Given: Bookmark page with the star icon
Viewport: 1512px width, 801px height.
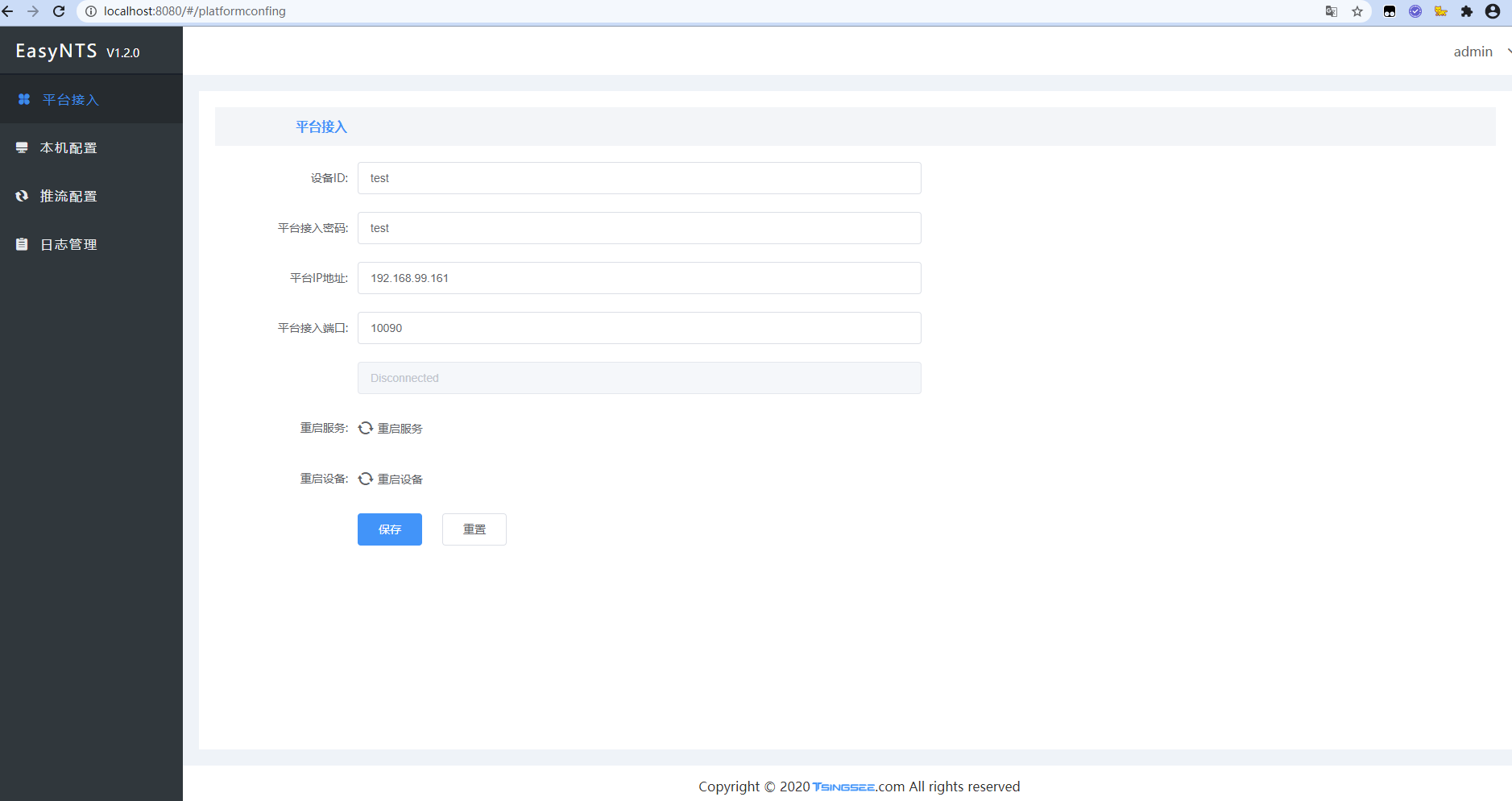Looking at the screenshot, I should 1357,11.
